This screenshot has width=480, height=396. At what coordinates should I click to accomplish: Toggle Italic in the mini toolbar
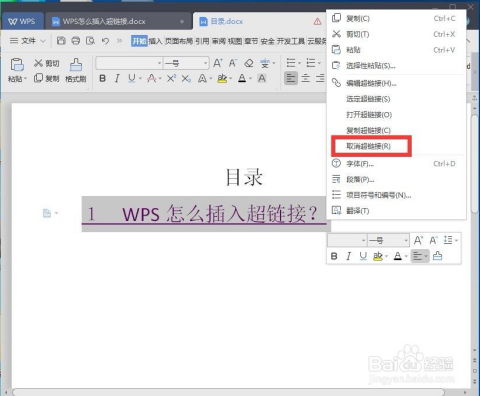pos(348,256)
